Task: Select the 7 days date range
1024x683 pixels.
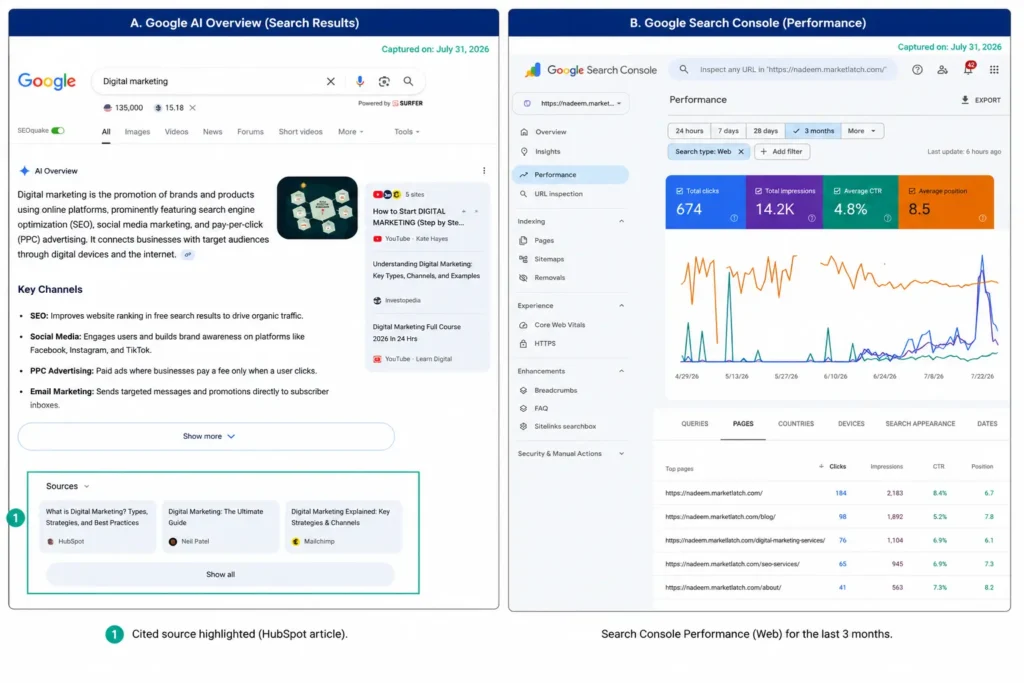Action: coord(728,131)
